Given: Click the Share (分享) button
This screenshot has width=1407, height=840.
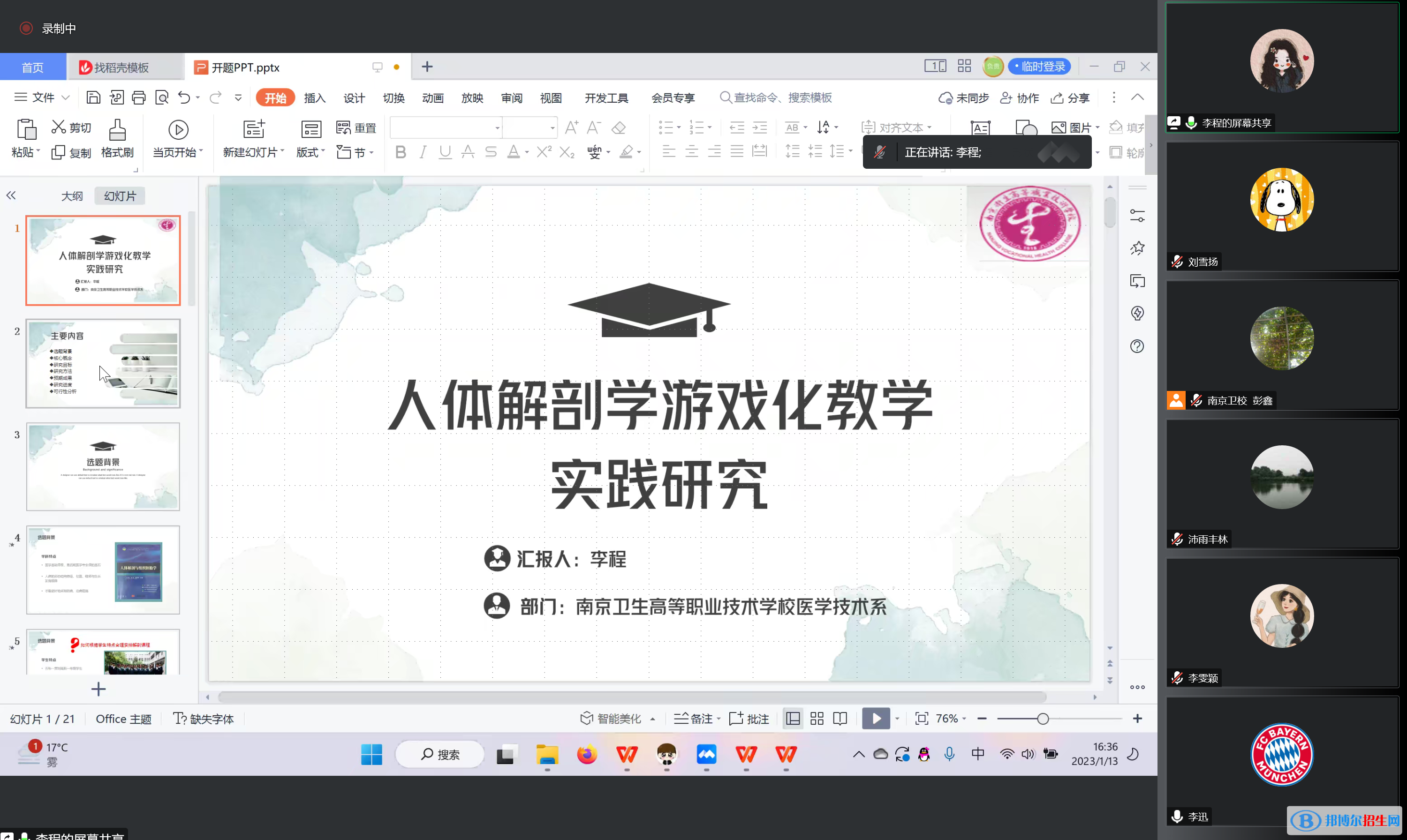Looking at the screenshot, I should pyautogui.click(x=1069, y=97).
